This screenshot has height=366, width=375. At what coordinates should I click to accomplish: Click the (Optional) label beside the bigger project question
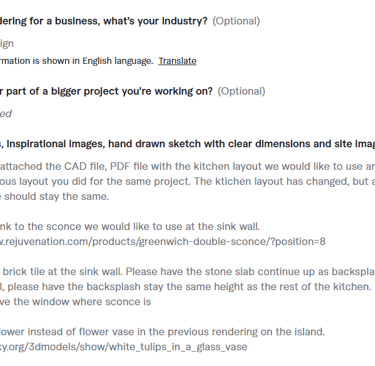pos(241,91)
